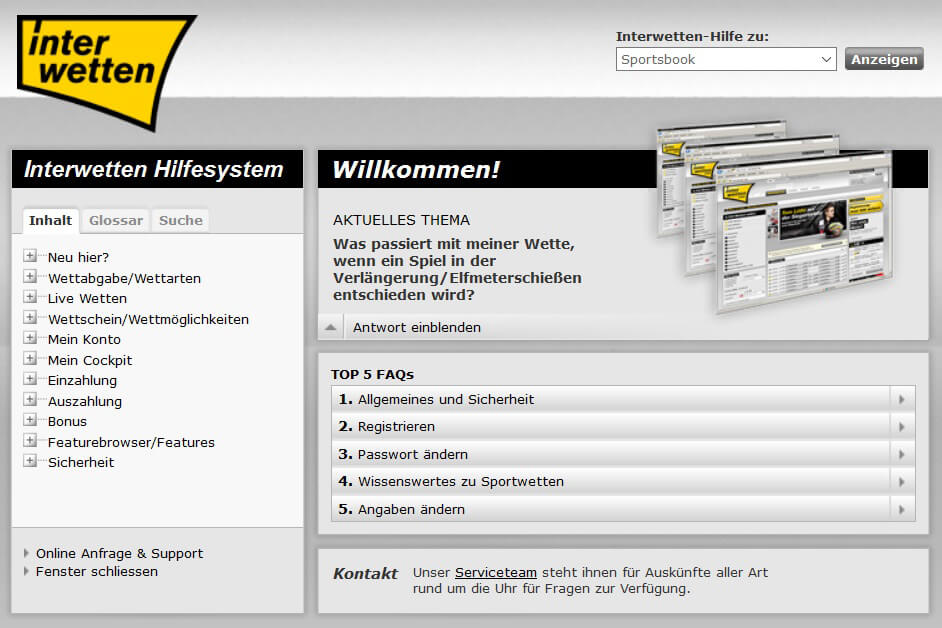The width and height of the screenshot is (942, 628).
Task: Click arrow icon on Allgemeines und Sicherheit row
Action: (x=902, y=400)
